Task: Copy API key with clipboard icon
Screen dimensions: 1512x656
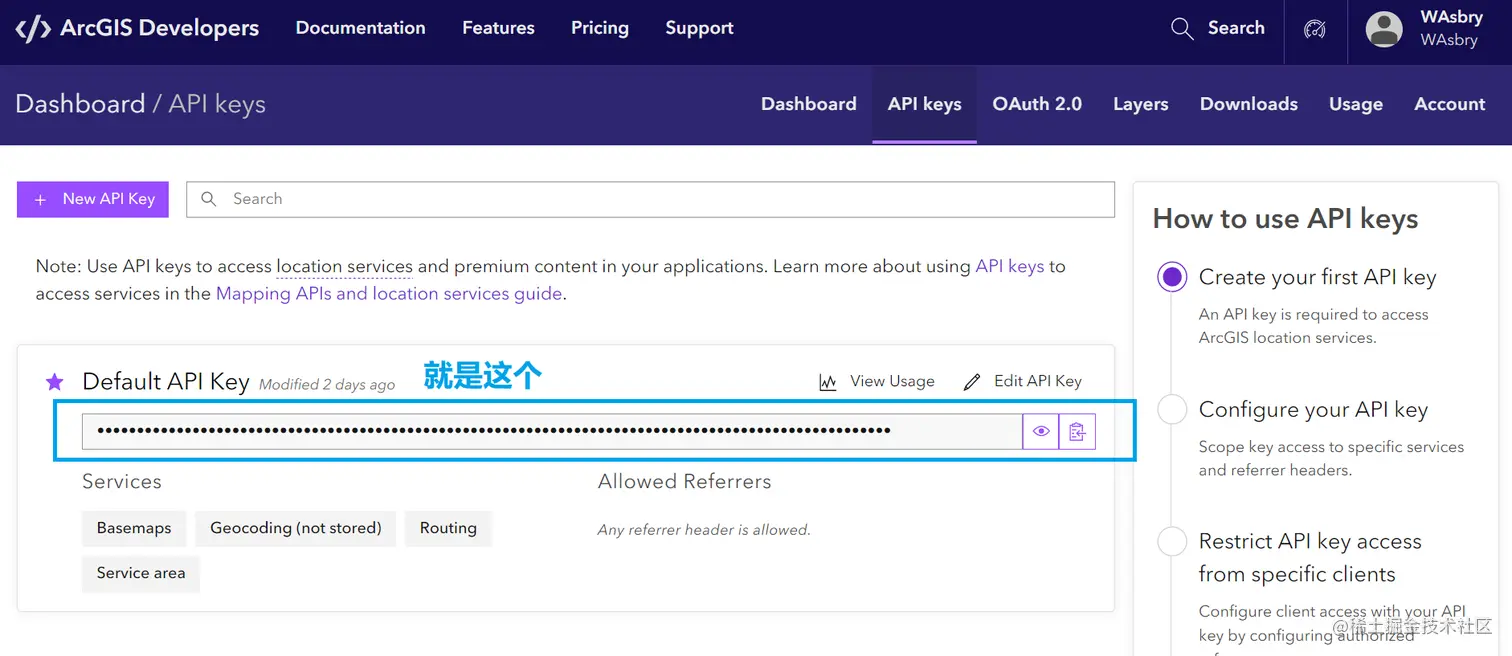Action: pos(1077,431)
